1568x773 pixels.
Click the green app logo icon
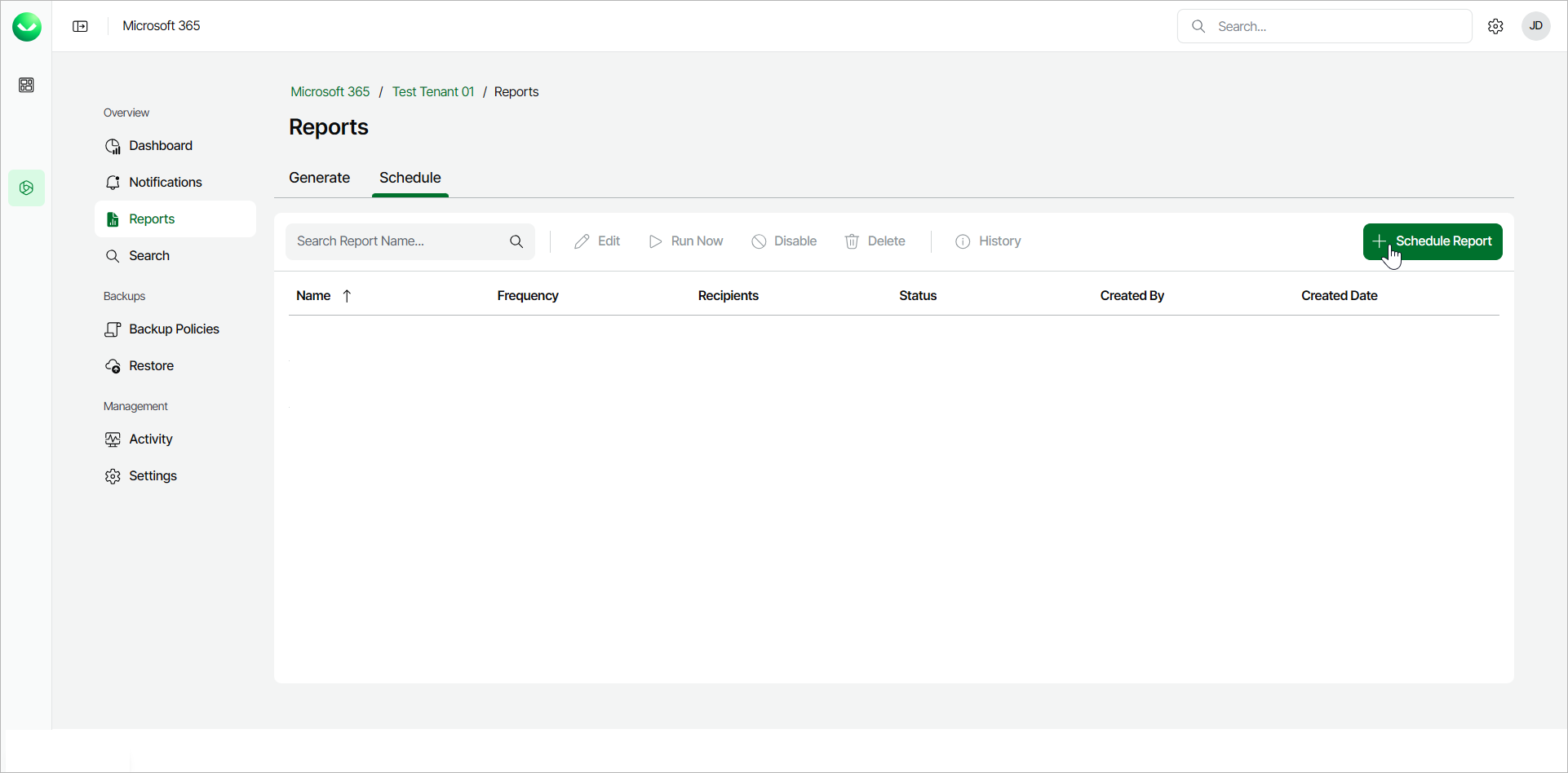27,27
